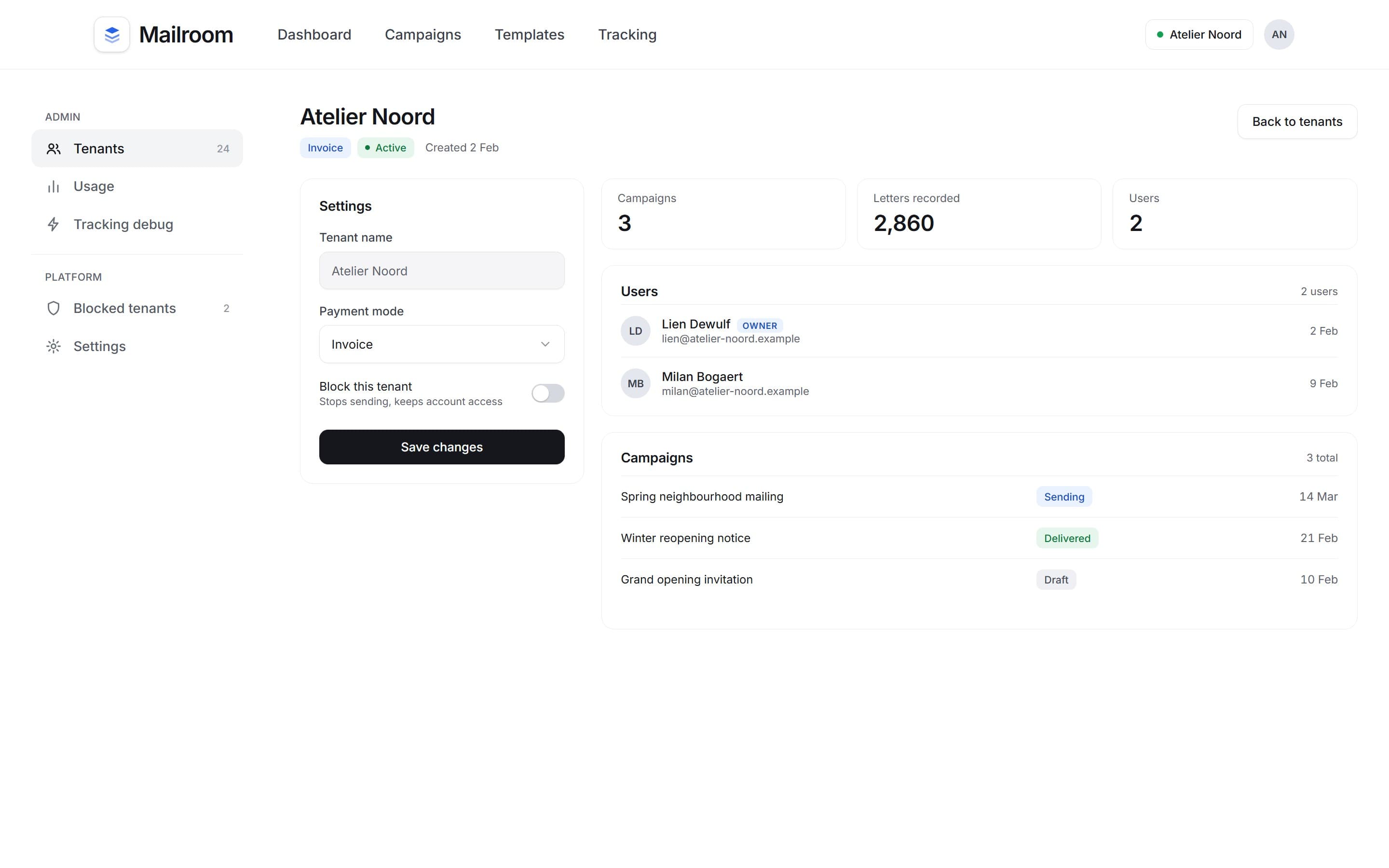Screen dimensions: 1389x868
Task: Open the Grand opening invitation campaign
Action: pyautogui.click(x=979, y=579)
